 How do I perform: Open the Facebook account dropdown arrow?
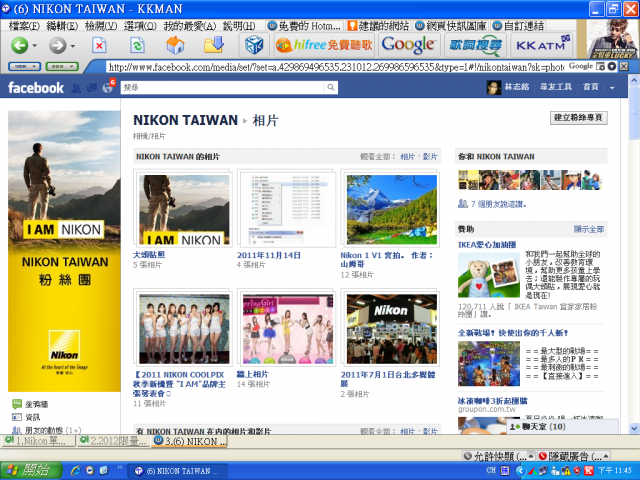(x=612, y=88)
